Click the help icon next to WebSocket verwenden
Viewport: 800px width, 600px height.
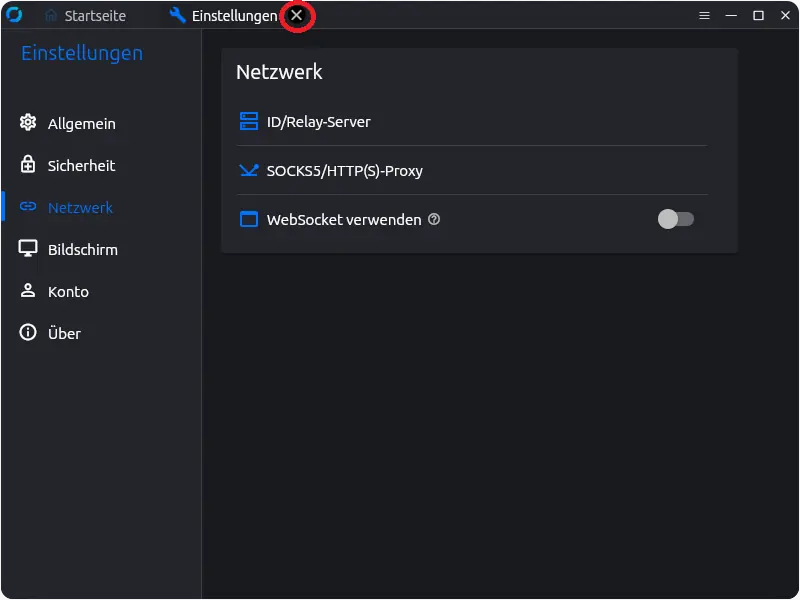click(434, 219)
